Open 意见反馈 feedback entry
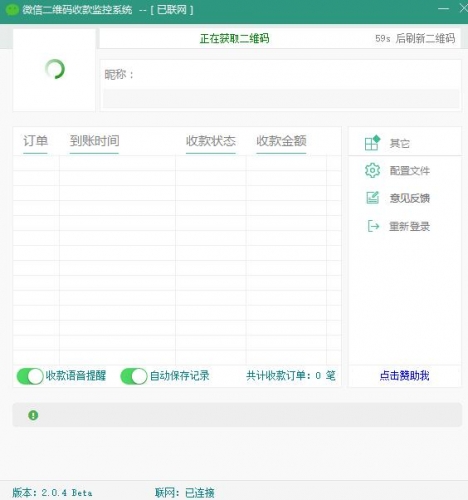The width and height of the screenshot is (468, 500). click(410, 198)
